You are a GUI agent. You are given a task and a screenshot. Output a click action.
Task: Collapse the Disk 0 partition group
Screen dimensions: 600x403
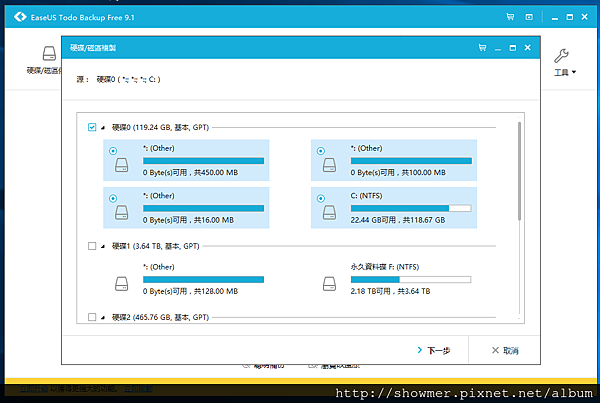pos(103,127)
